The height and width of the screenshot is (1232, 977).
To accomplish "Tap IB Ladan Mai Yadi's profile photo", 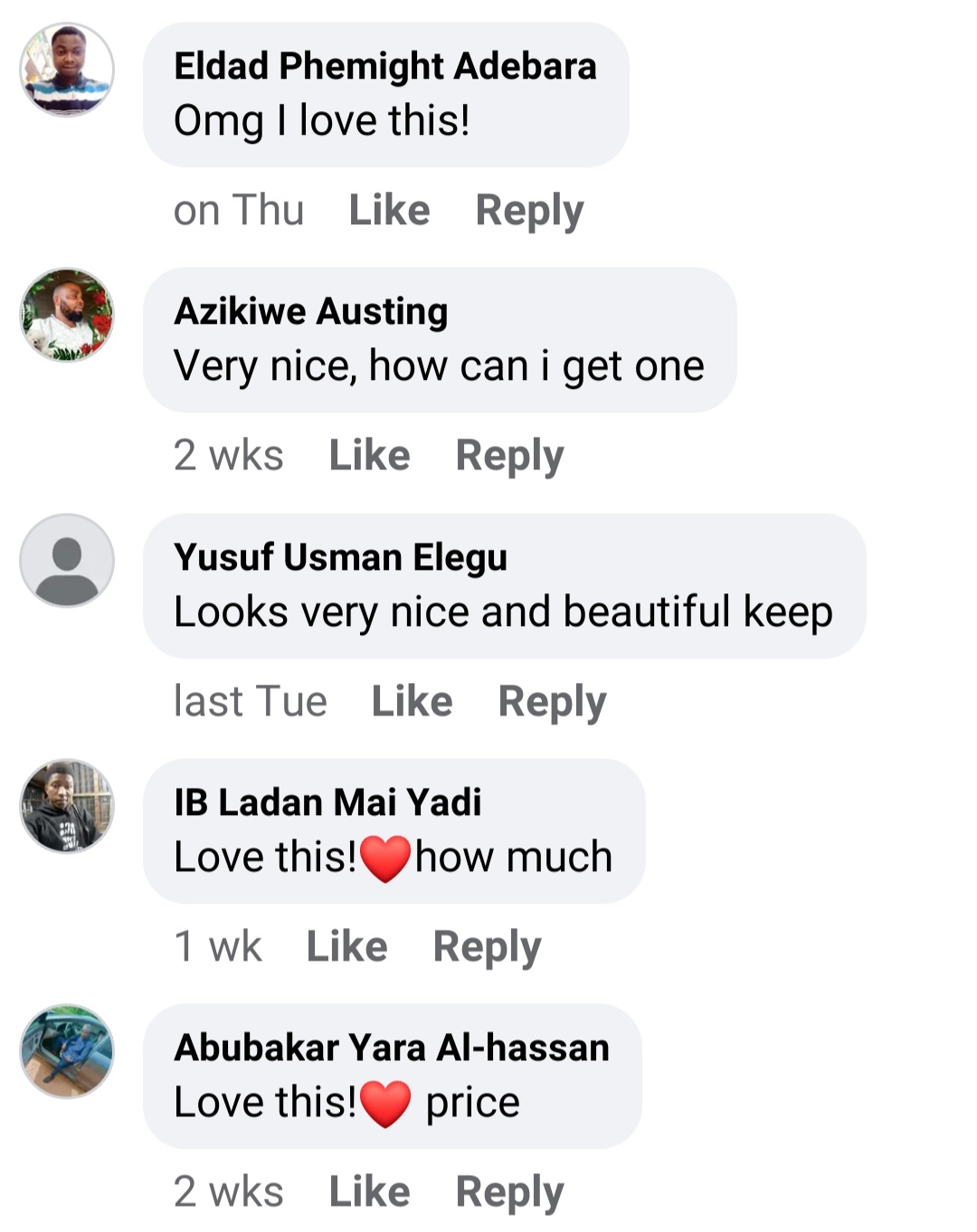I will click(x=67, y=806).
